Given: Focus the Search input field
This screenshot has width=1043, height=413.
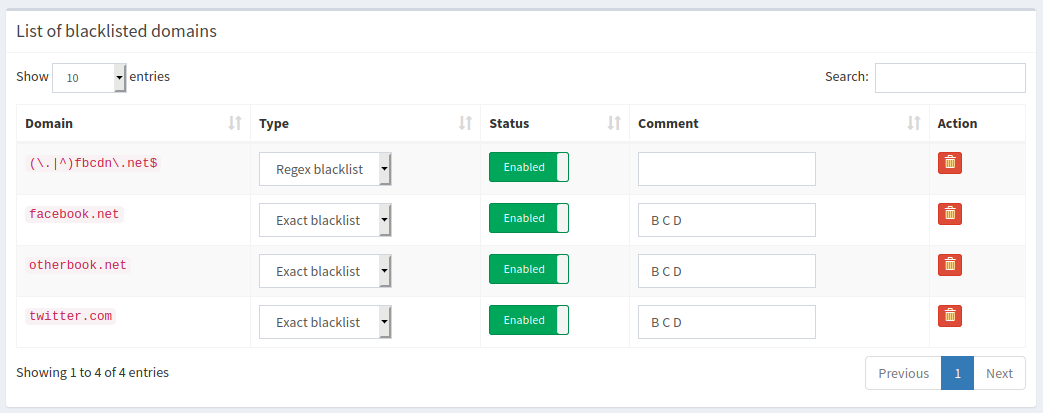Looking at the screenshot, I should [x=950, y=78].
